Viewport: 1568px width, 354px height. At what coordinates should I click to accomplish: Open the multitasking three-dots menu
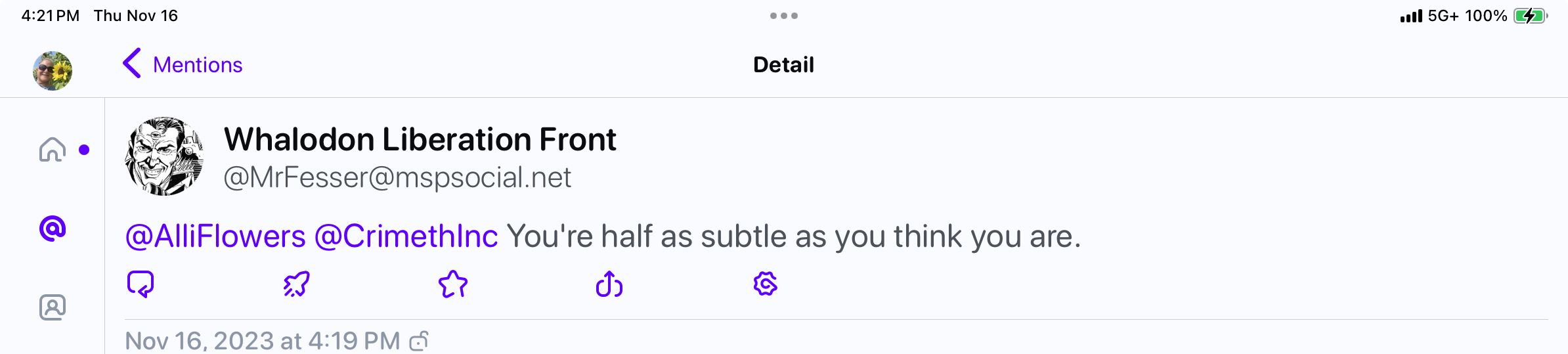click(784, 16)
